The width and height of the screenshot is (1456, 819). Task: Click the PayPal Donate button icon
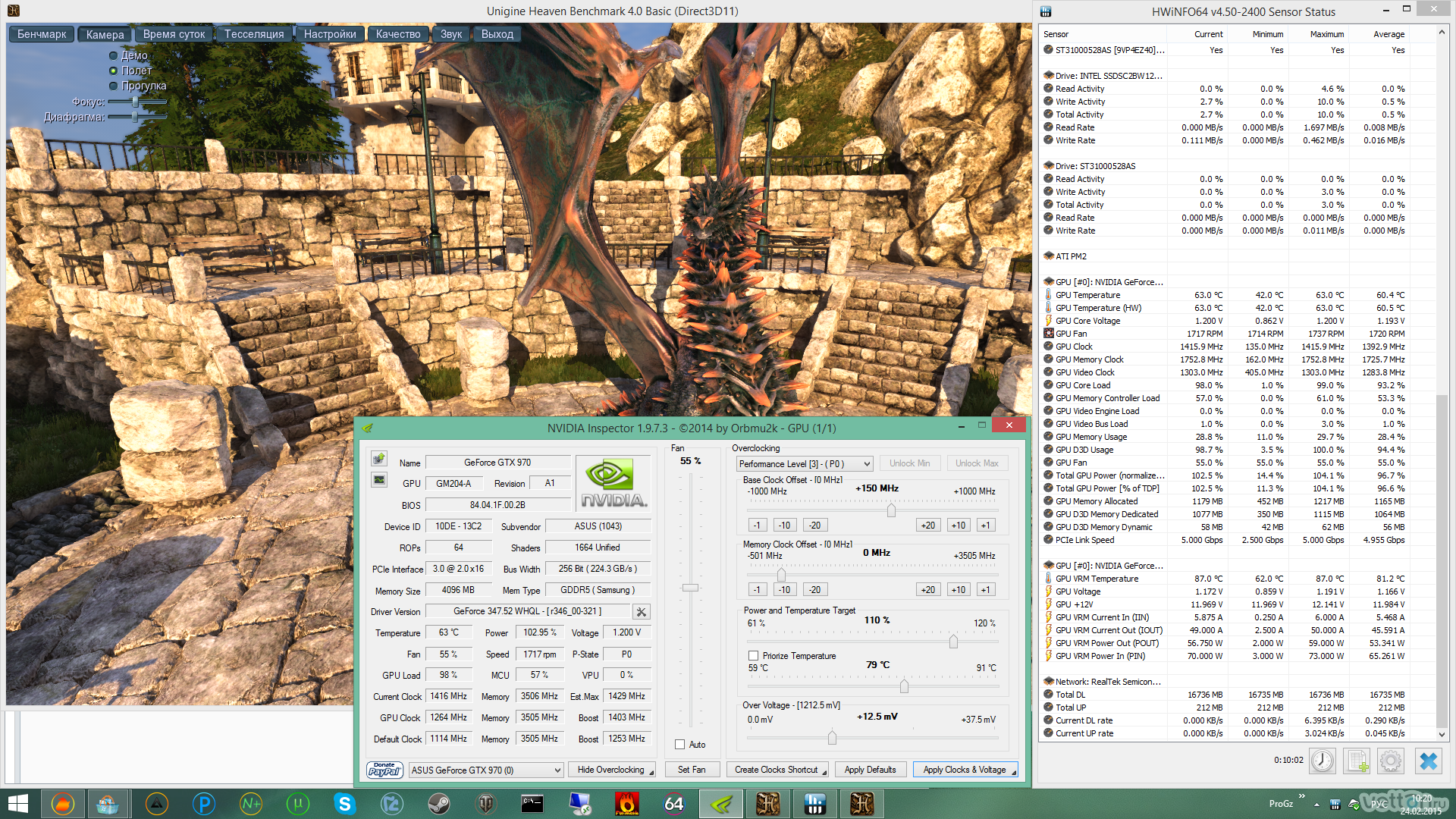[x=384, y=770]
